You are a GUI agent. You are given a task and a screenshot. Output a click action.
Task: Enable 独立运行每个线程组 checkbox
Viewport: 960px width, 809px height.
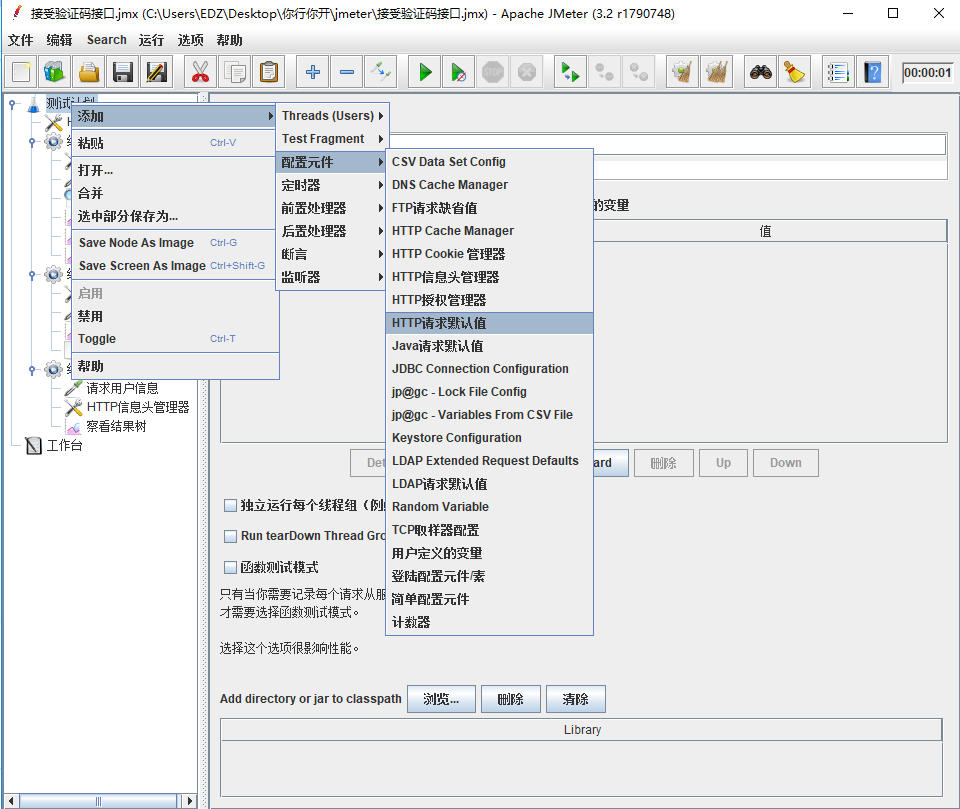[x=230, y=505]
